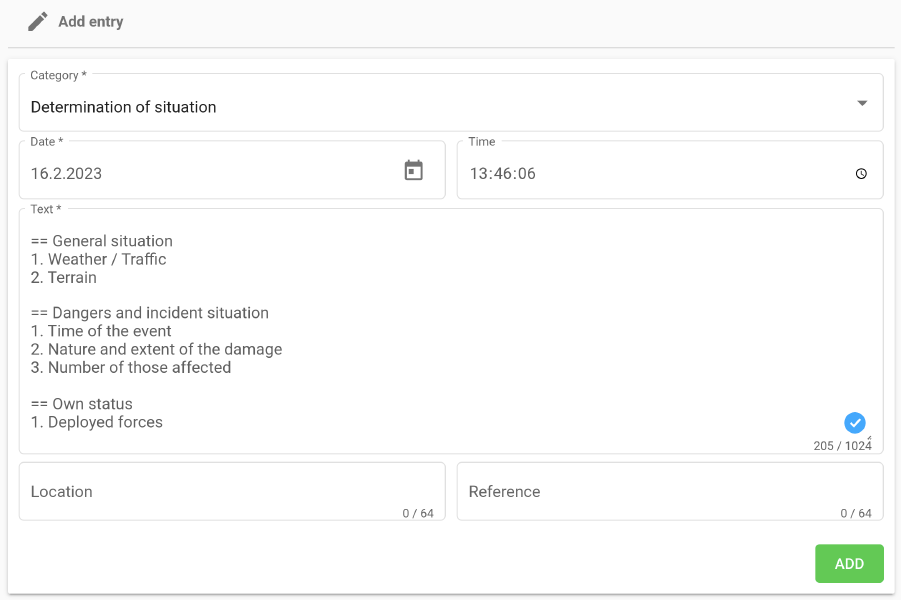Click the pencil icon beside Add entry
901x600 pixels.
38,21
